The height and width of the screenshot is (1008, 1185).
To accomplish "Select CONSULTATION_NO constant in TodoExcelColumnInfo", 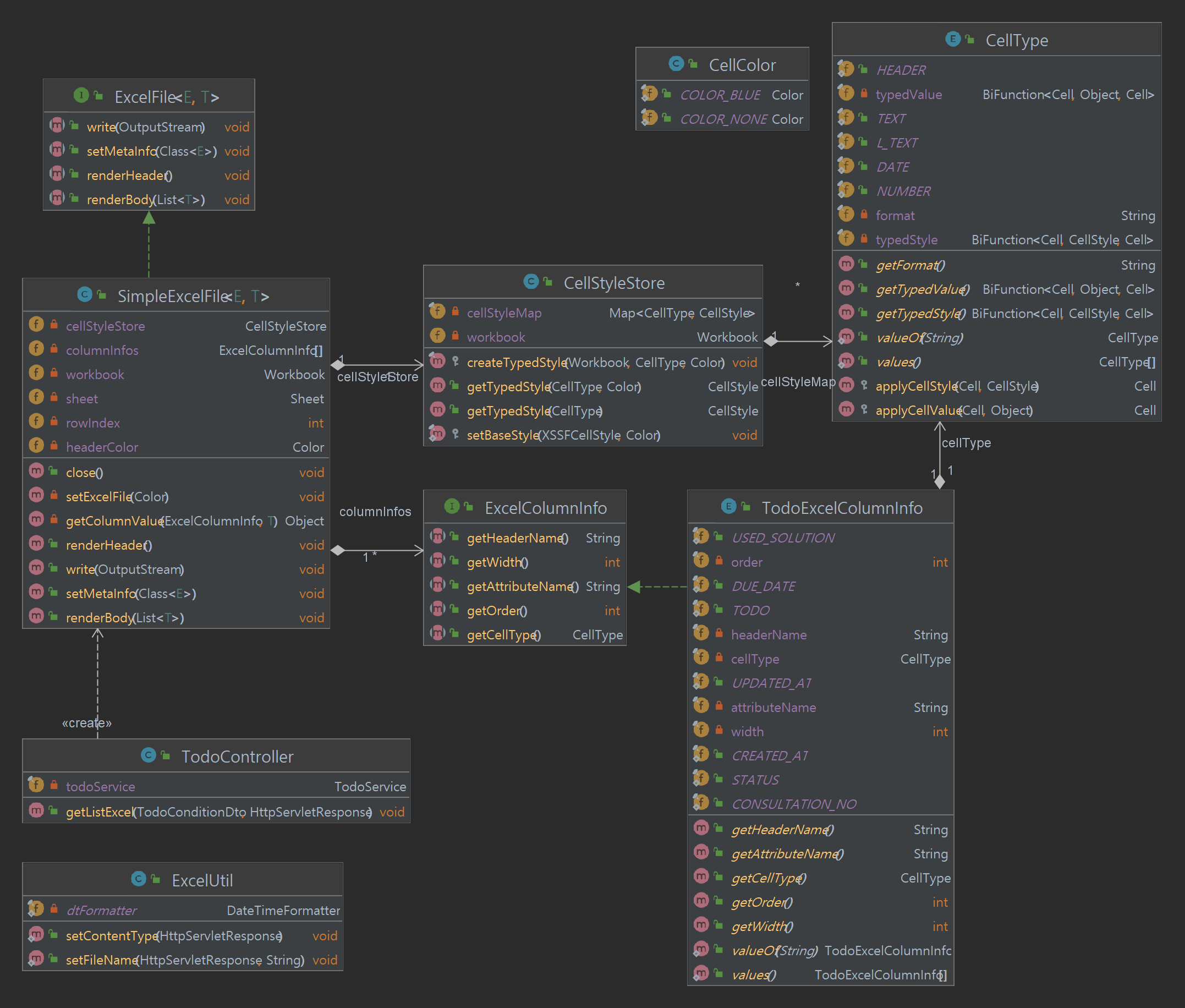I will 794,803.
